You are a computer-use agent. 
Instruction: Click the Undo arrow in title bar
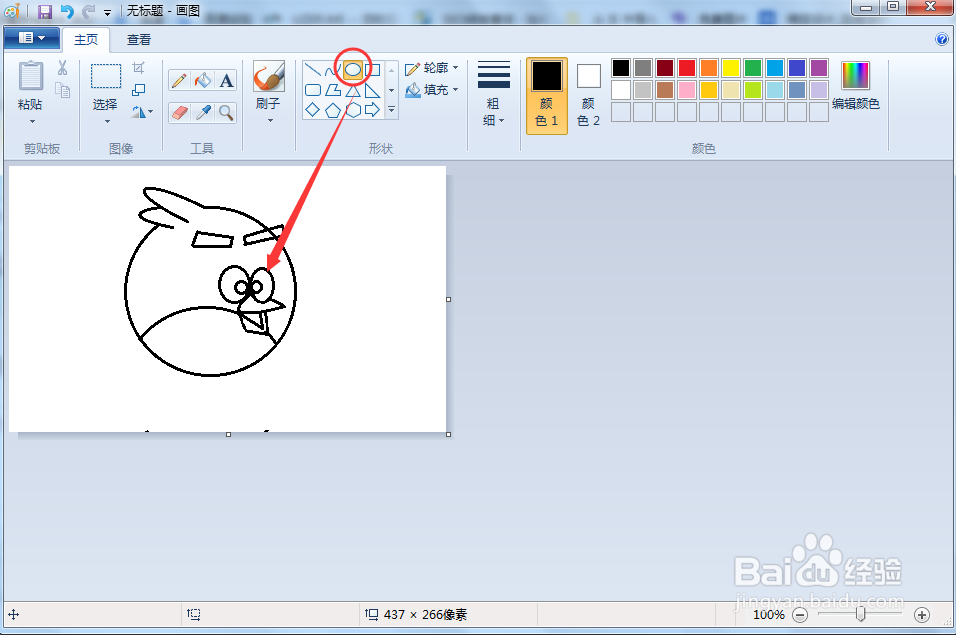pyautogui.click(x=66, y=11)
